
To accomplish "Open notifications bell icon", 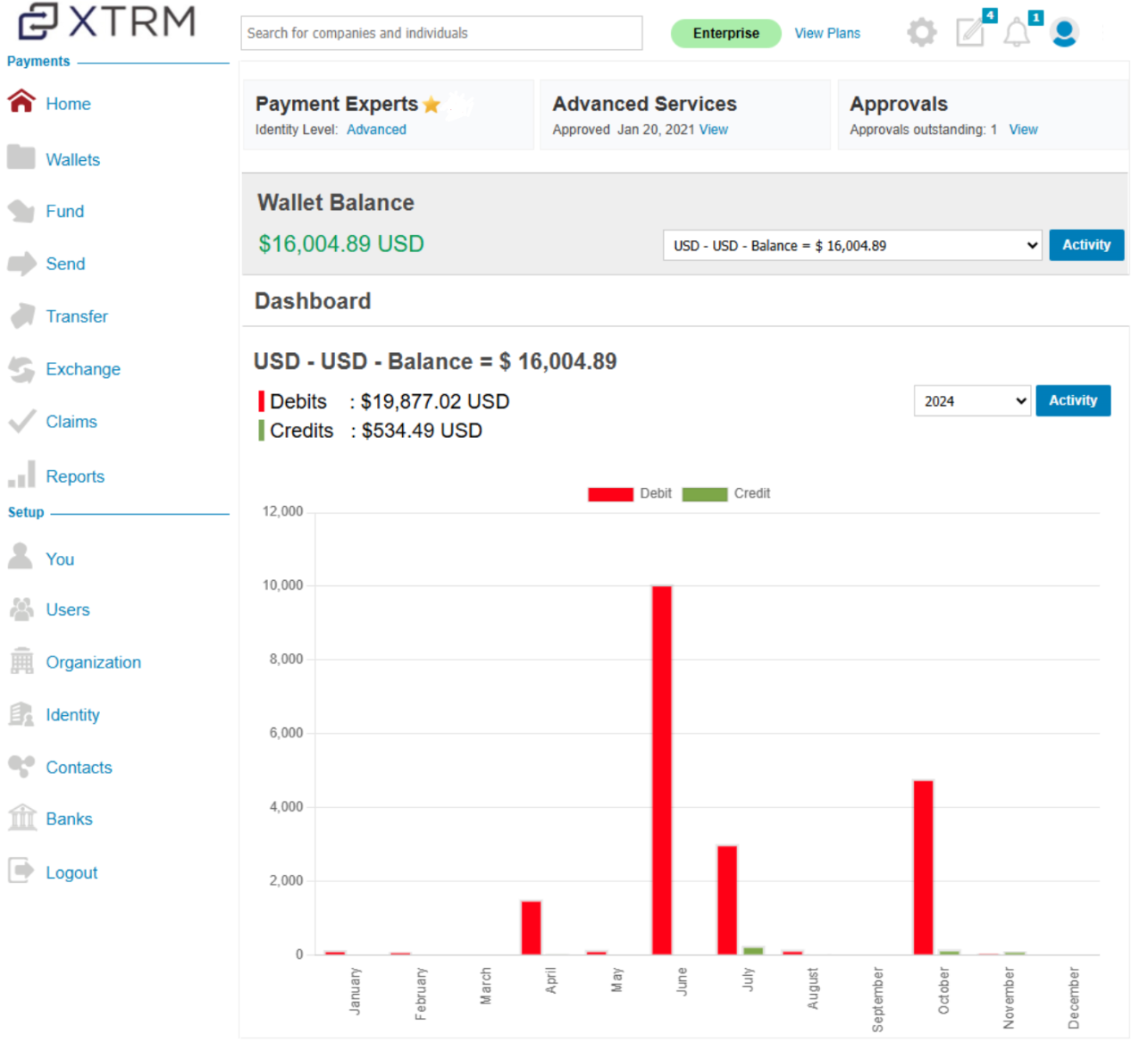I will pyautogui.click(x=1017, y=33).
